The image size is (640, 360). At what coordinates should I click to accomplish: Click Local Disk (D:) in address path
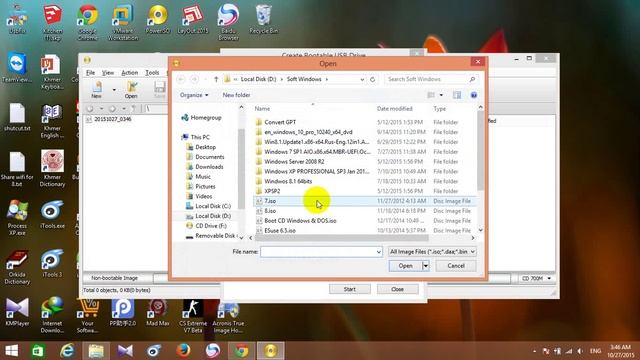258,79
